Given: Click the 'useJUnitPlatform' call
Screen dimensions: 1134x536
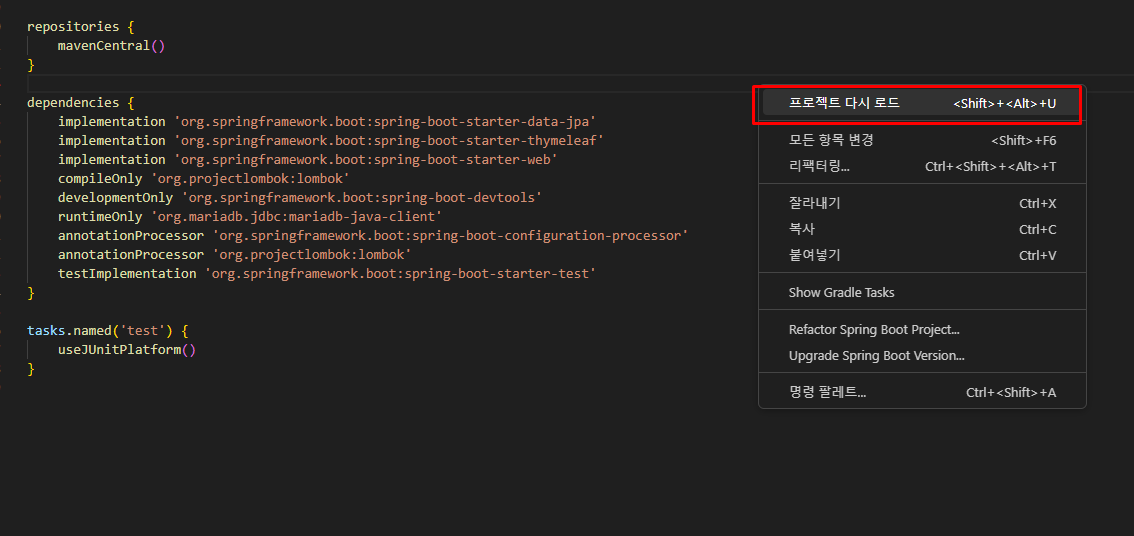Looking at the screenshot, I should [119, 349].
